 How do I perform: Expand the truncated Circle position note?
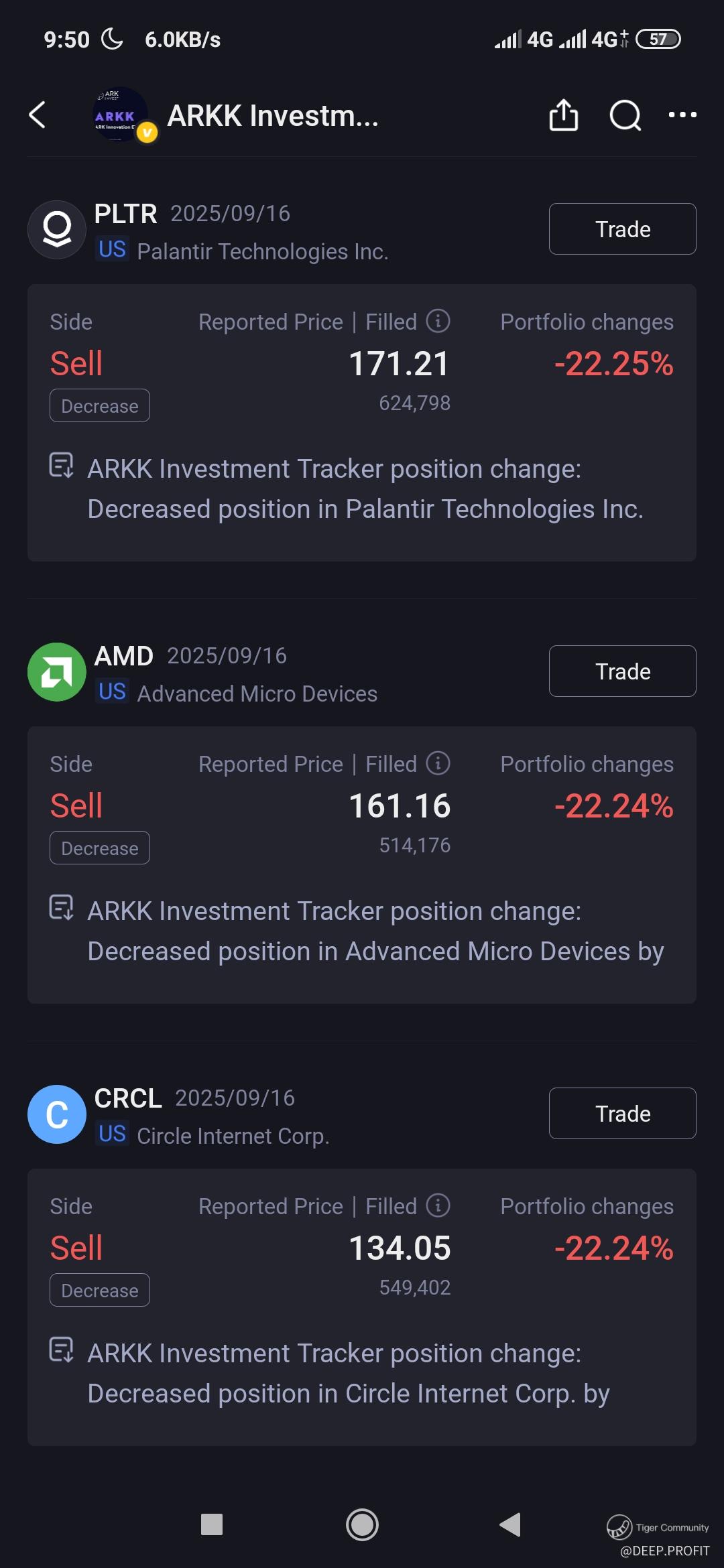[x=349, y=1374]
